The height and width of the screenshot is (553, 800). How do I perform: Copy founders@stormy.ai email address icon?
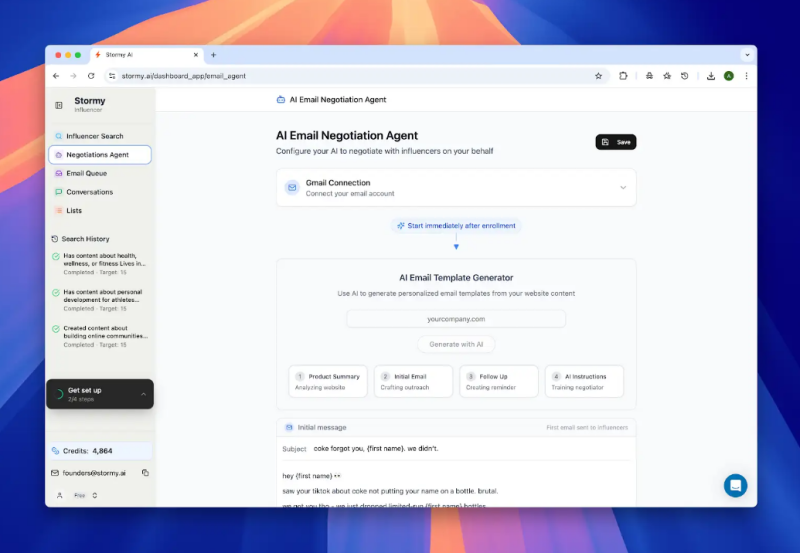pyautogui.click(x=145, y=473)
